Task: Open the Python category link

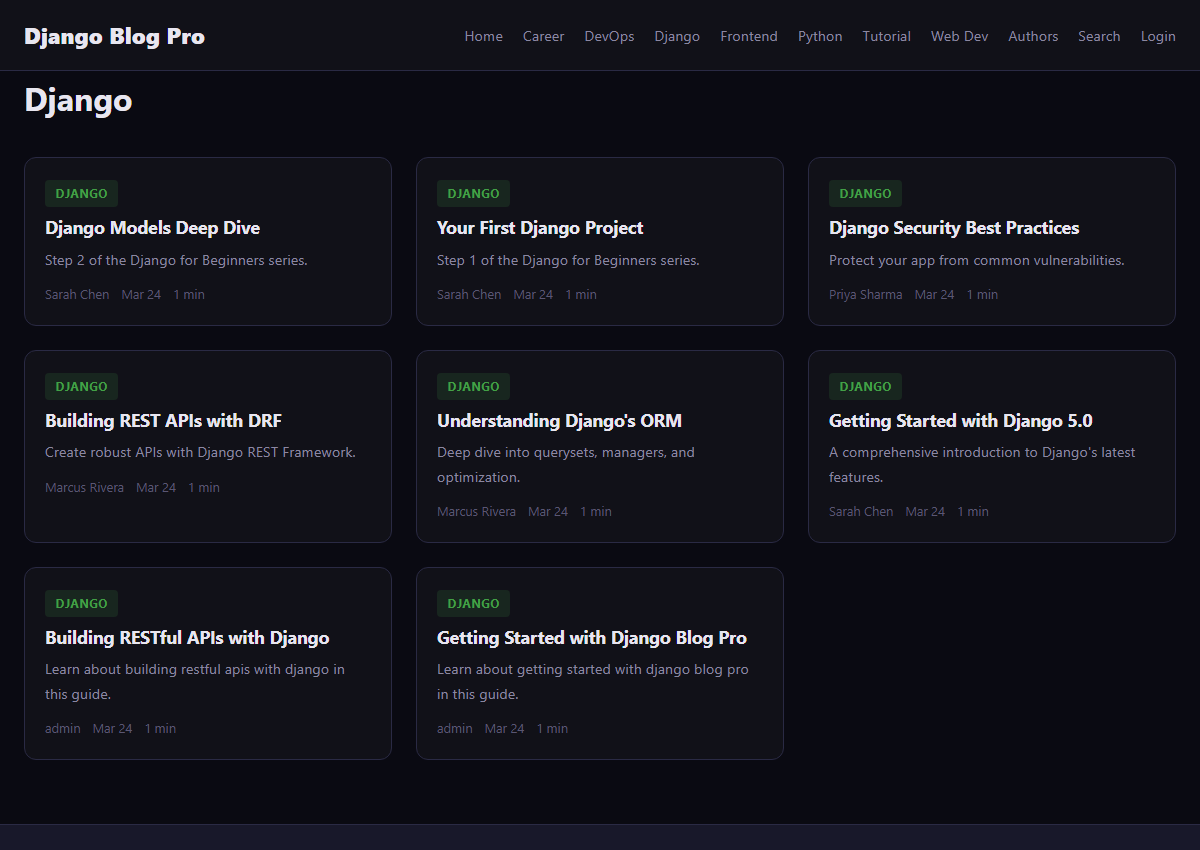Action: pos(819,36)
